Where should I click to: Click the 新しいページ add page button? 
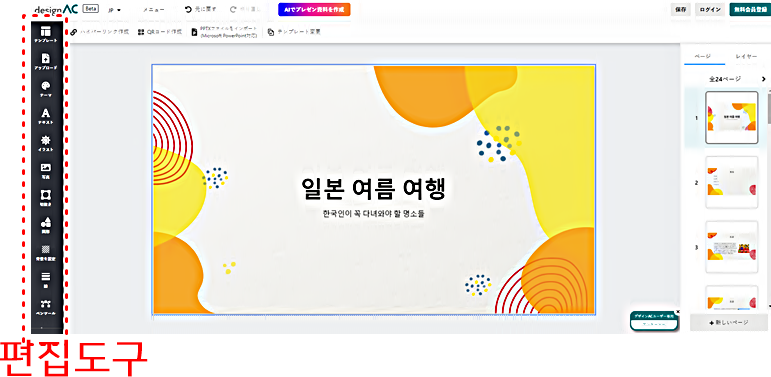729,322
